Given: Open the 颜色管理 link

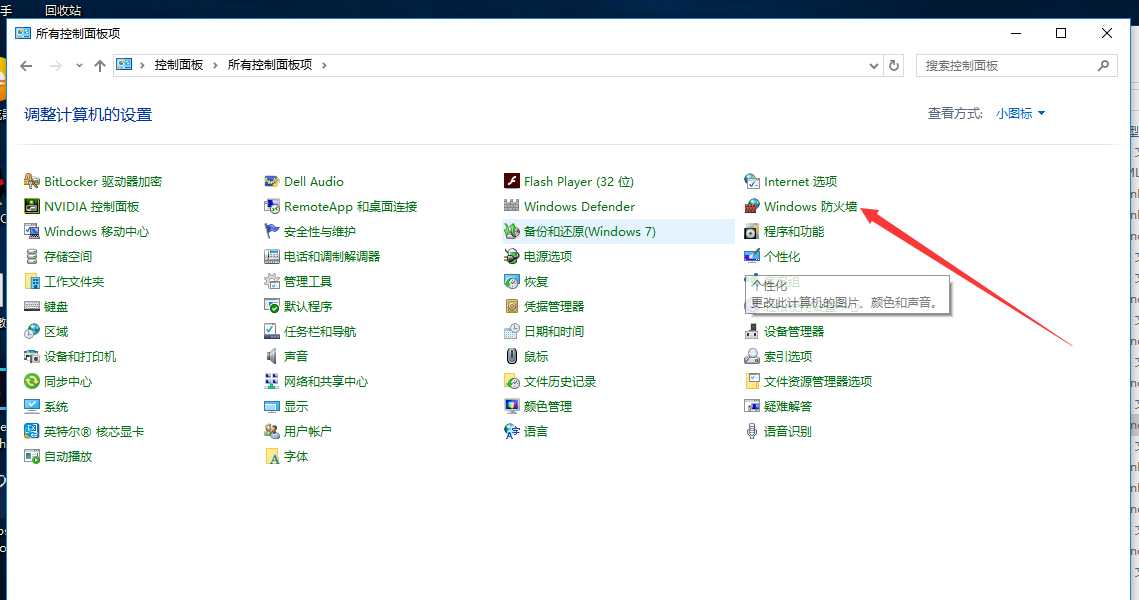Looking at the screenshot, I should pyautogui.click(x=548, y=407).
